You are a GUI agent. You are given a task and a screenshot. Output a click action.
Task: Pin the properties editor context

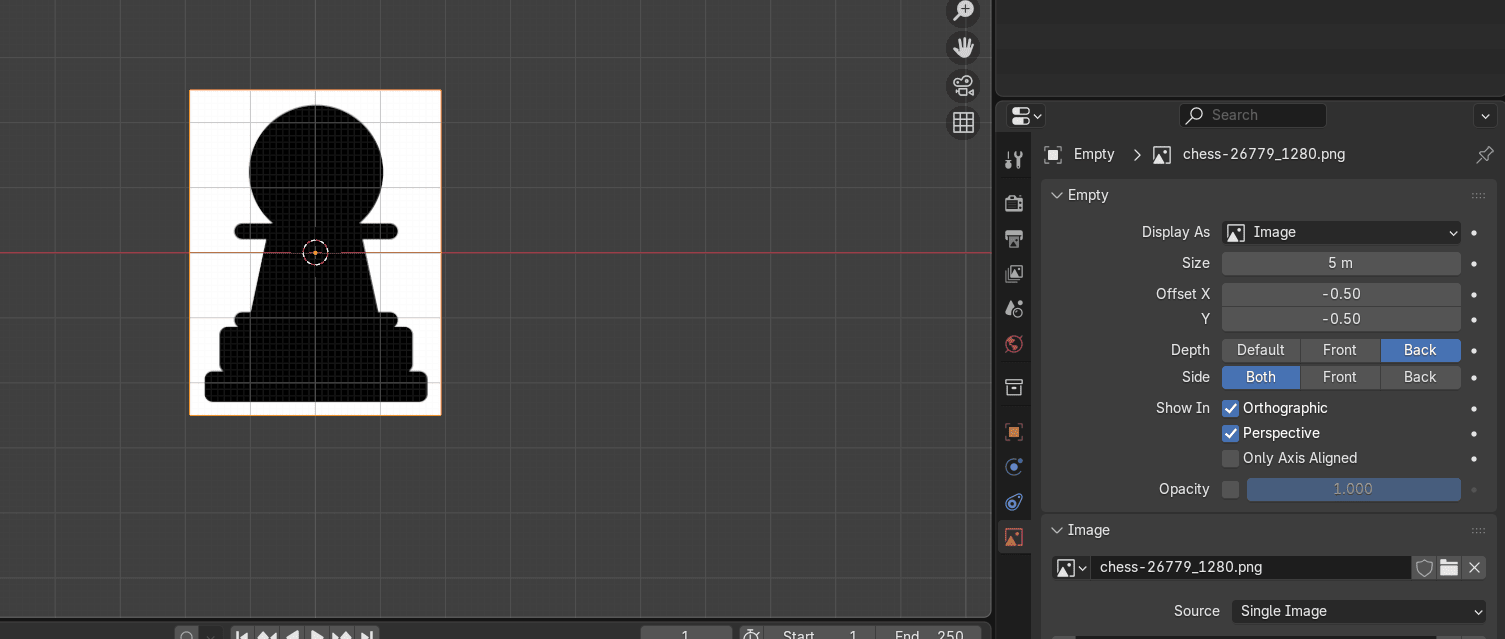click(1485, 155)
